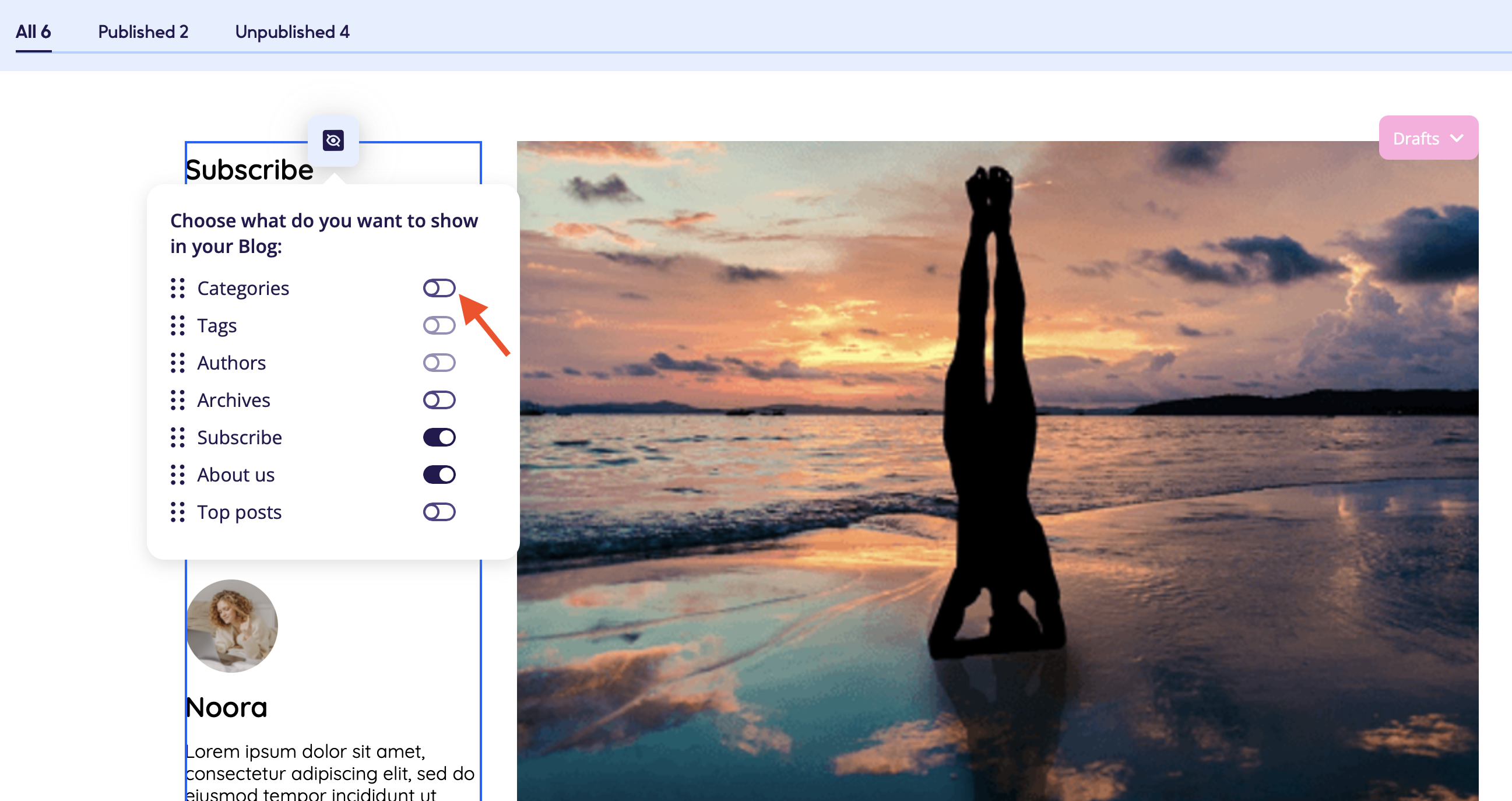Screen dimensions: 1512x801
Task: Click the 'Tags' label in the popup
Action: point(217,326)
